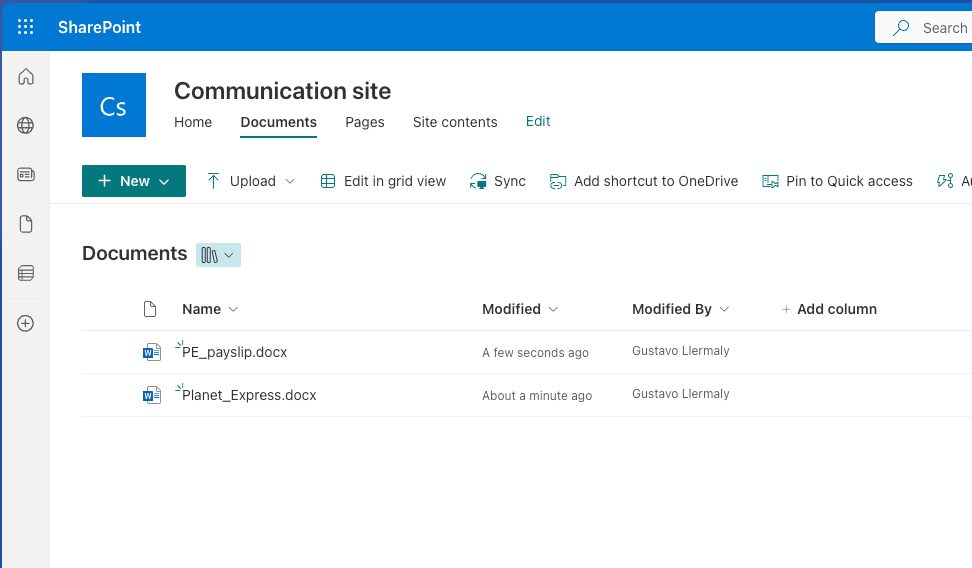Click Word file icon beside PE_payslip.docx
Viewport: 972px width, 568px height.
click(x=151, y=352)
